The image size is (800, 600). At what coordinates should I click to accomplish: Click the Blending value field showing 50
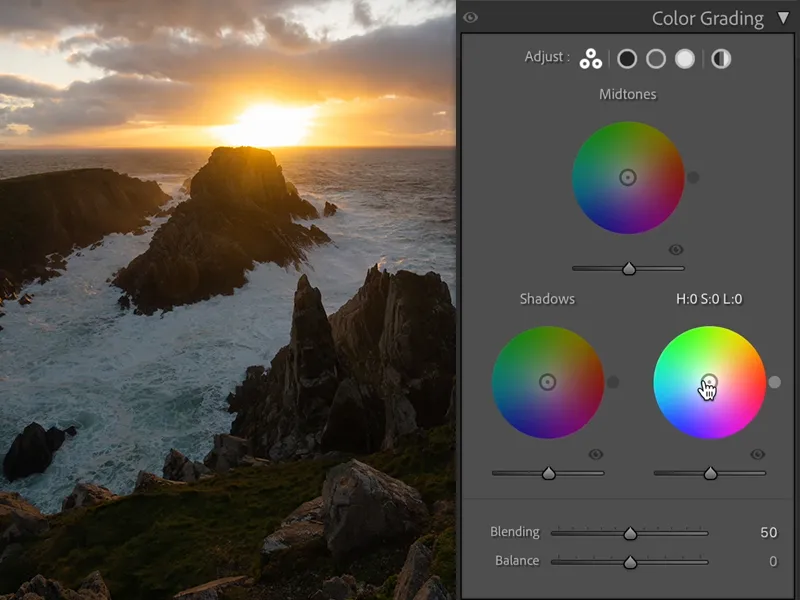click(x=767, y=532)
